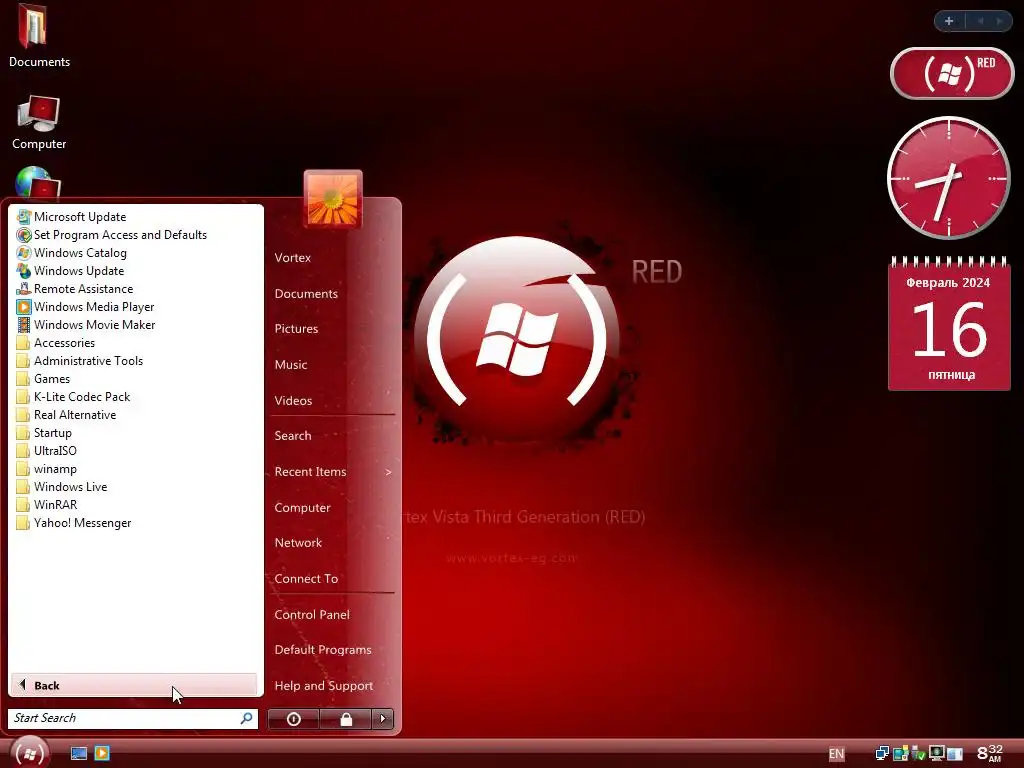
Task: Open Pictures from the start menu
Action: (296, 329)
